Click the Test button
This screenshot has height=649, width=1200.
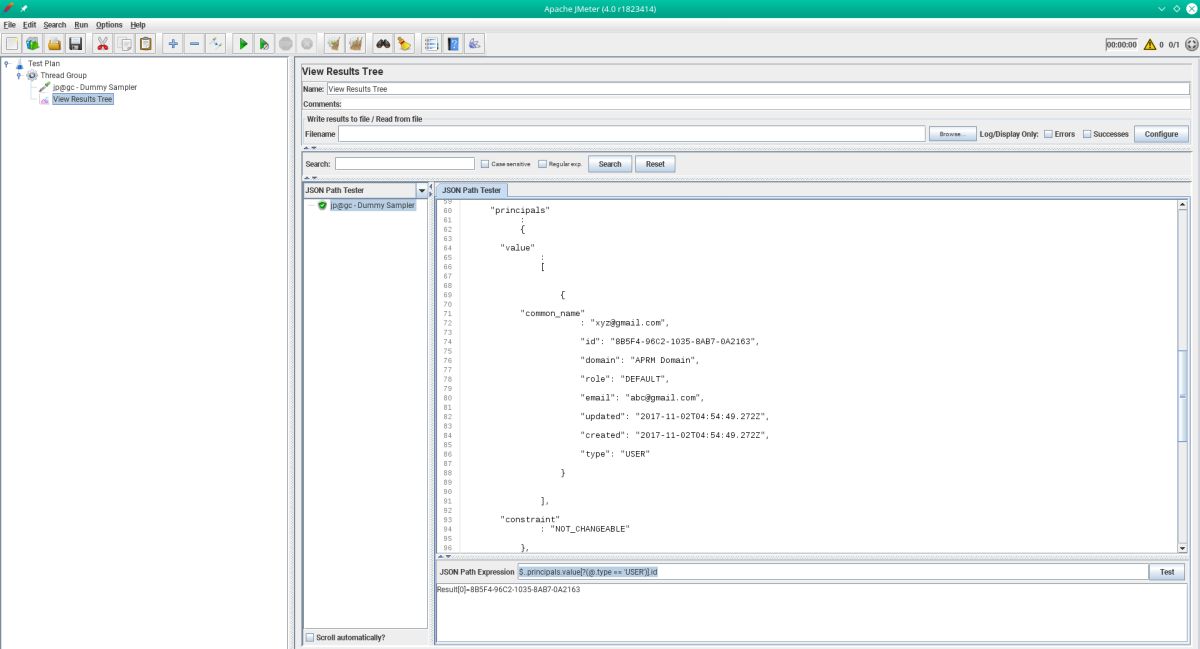(1167, 572)
